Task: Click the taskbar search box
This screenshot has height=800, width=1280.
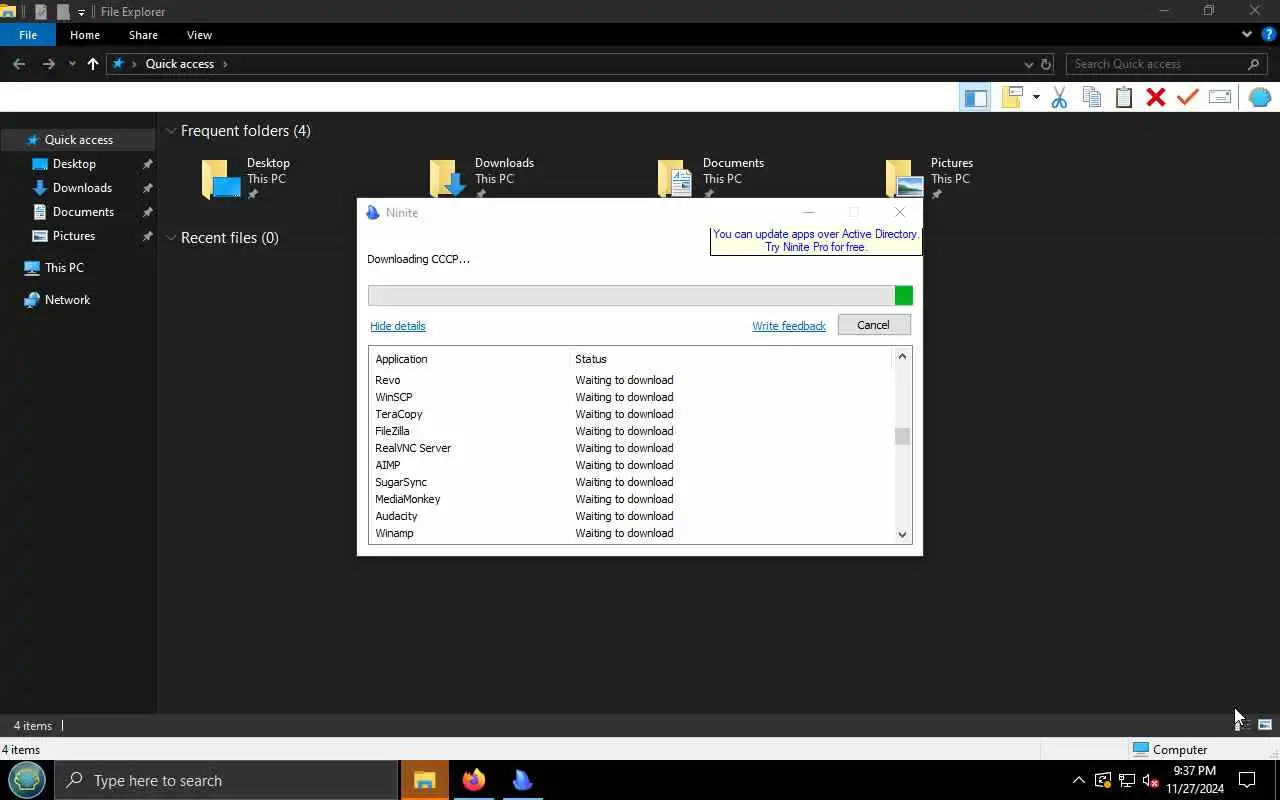Action: tap(226, 780)
